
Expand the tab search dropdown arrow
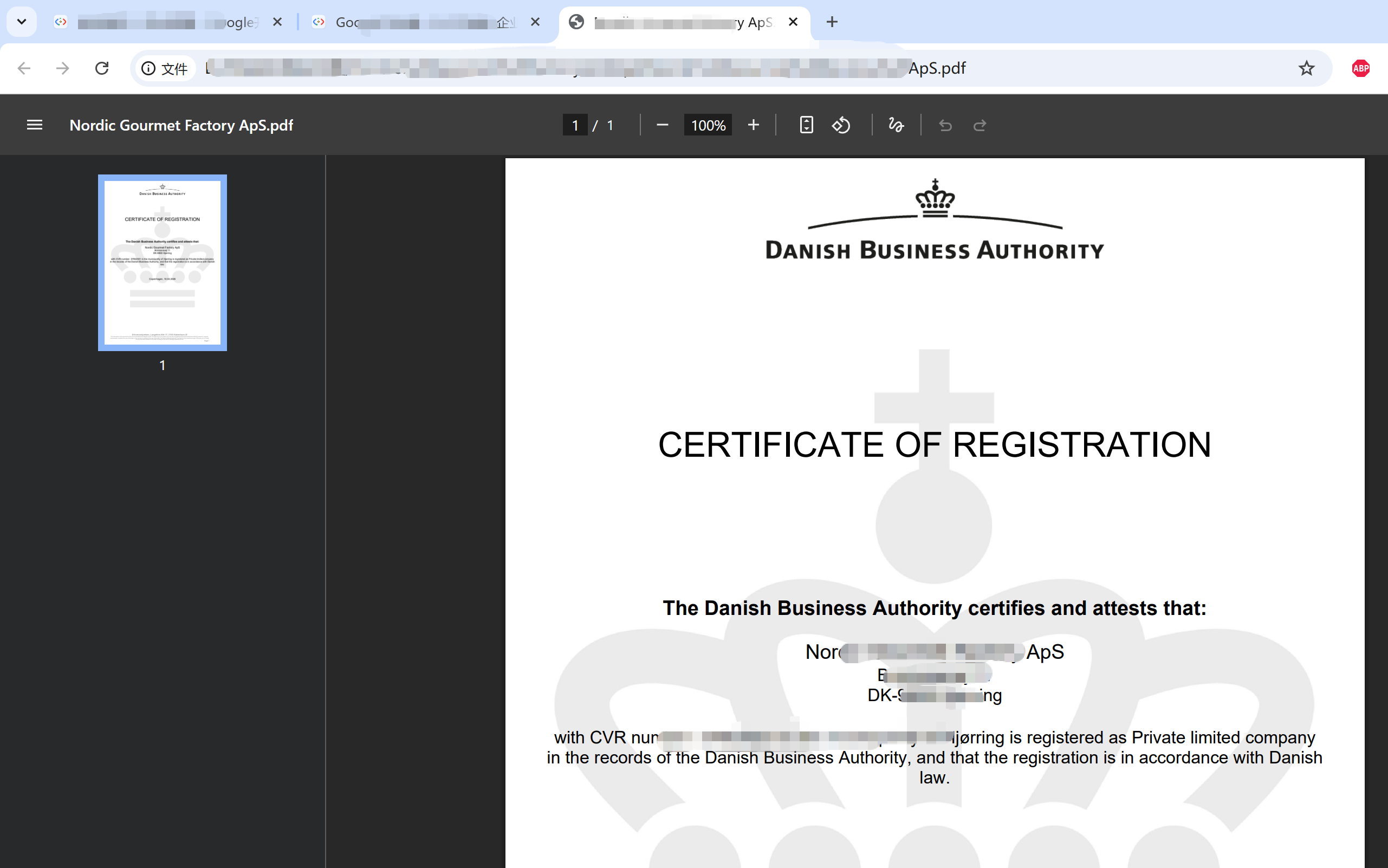click(22, 22)
